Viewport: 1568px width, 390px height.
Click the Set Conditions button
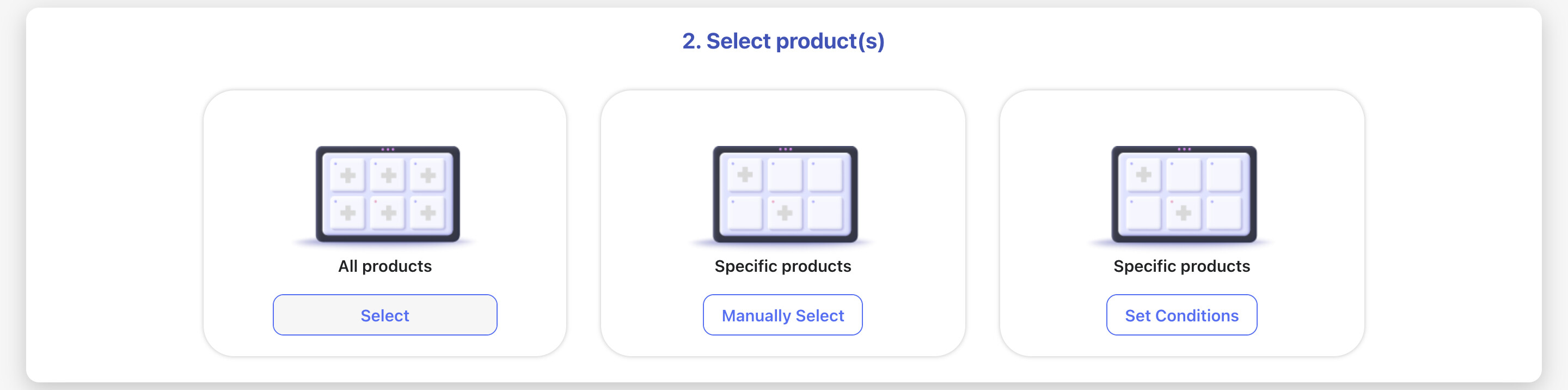[x=1181, y=315]
